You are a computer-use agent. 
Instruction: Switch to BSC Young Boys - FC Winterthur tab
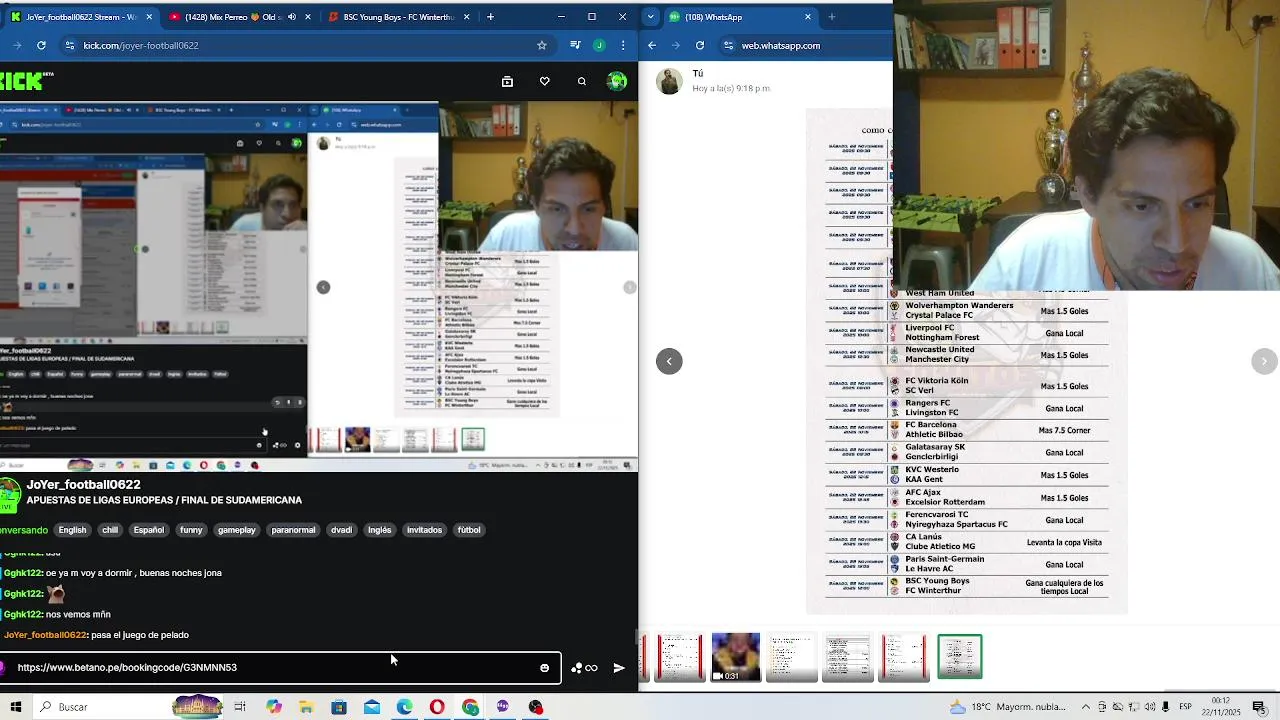[398, 17]
